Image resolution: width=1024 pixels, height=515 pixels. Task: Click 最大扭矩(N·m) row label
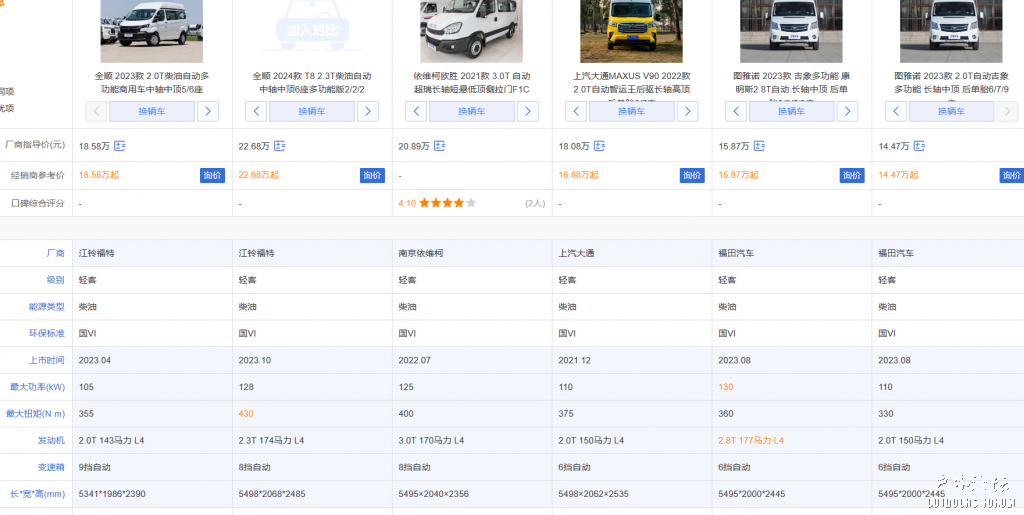point(36,414)
